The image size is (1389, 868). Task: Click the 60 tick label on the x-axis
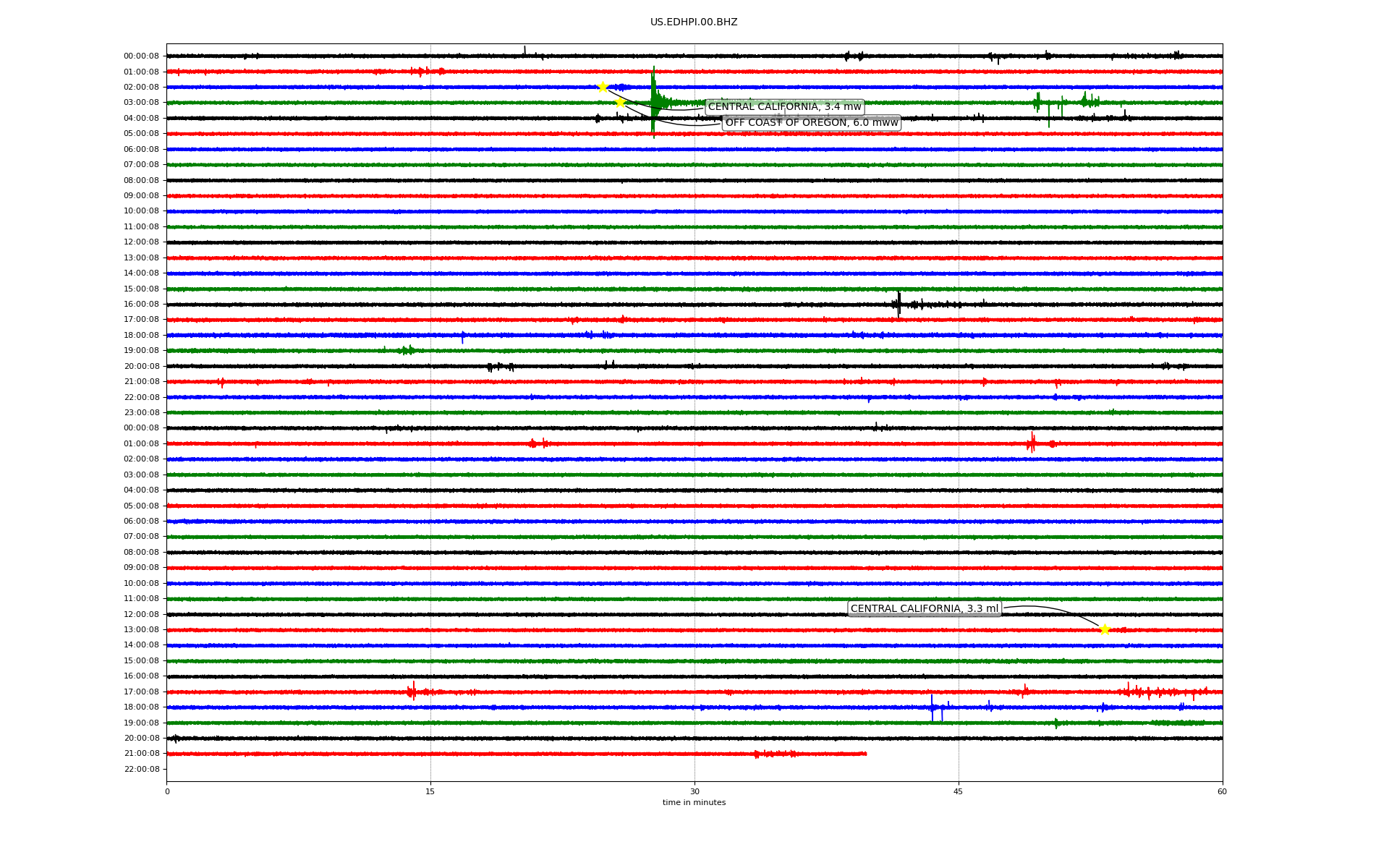pyautogui.click(x=1222, y=791)
